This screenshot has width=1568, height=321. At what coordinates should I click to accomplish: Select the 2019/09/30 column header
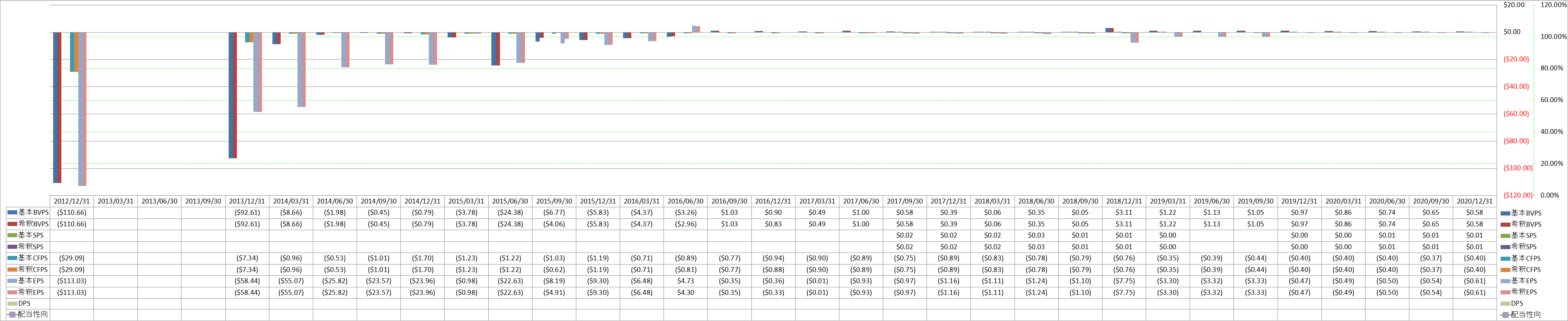click(x=1255, y=201)
